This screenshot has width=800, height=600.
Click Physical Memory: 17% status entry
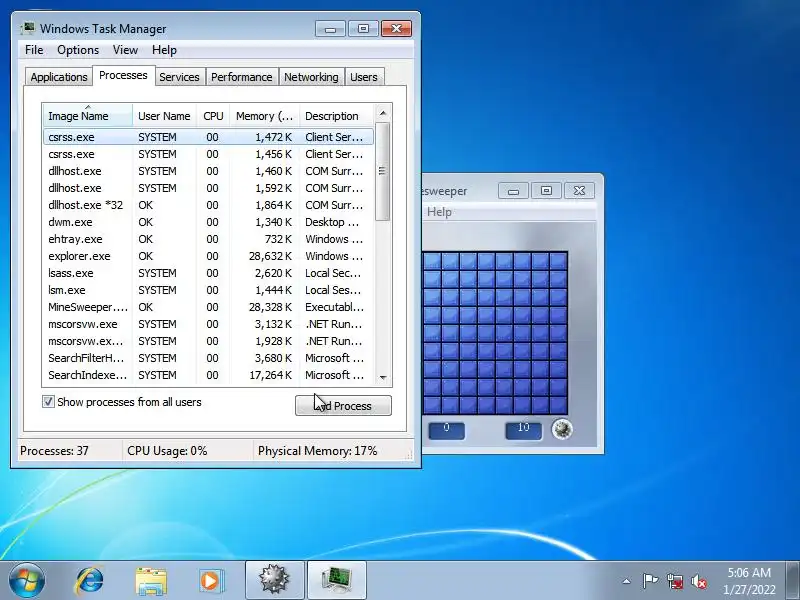click(x=317, y=451)
